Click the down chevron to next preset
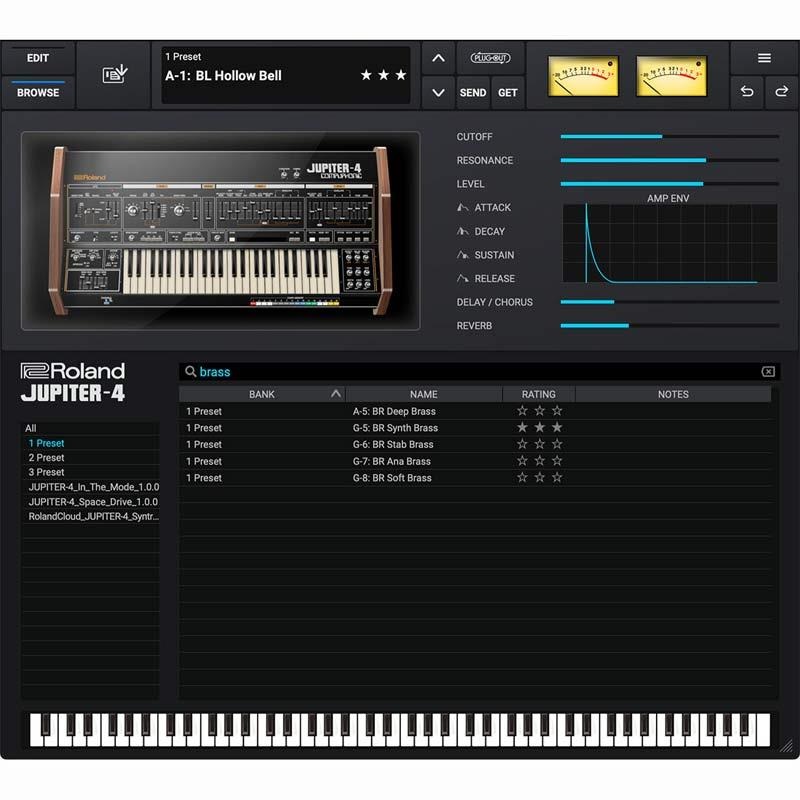Image resolution: width=800 pixels, height=800 pixels. 438,93
